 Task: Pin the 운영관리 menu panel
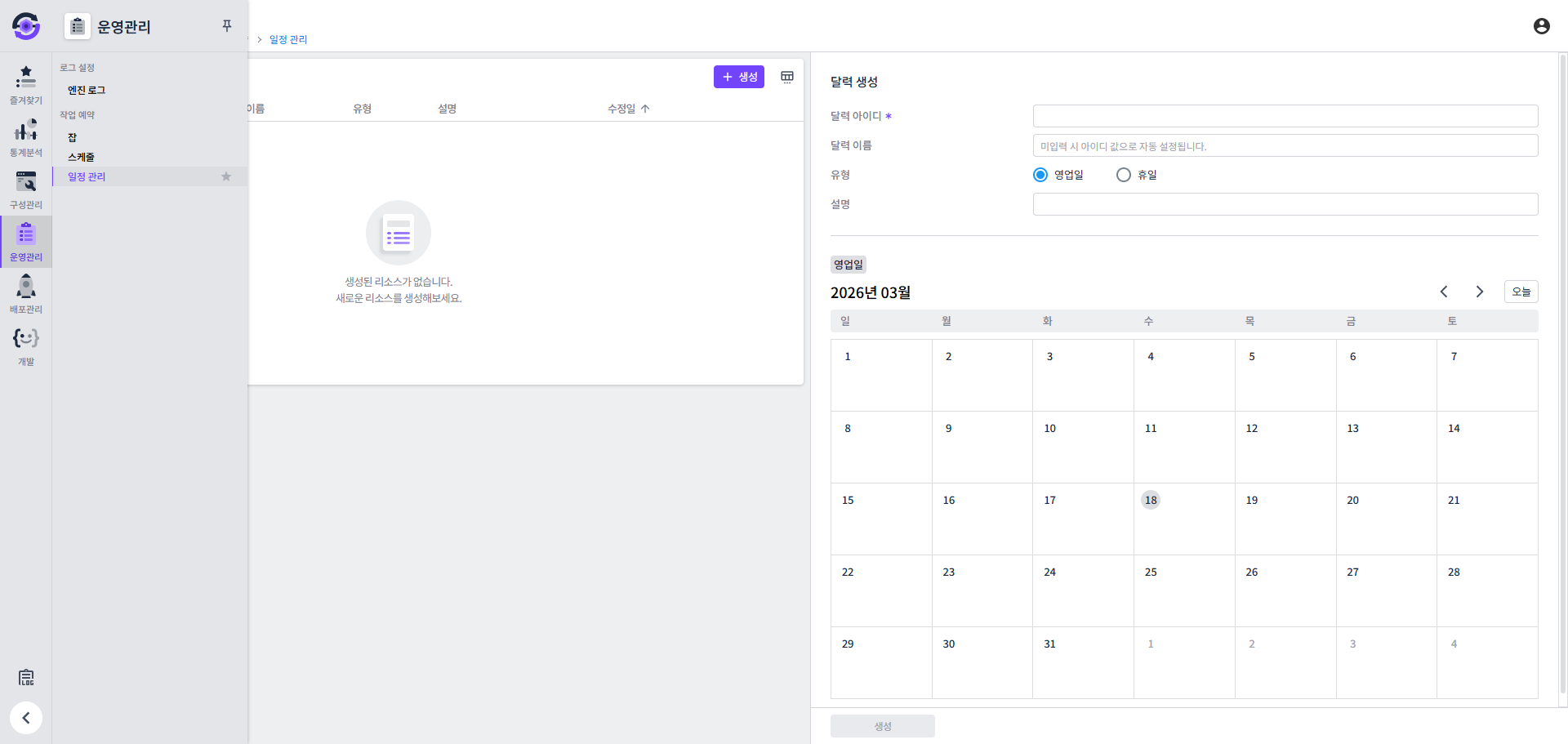[227, 26]
